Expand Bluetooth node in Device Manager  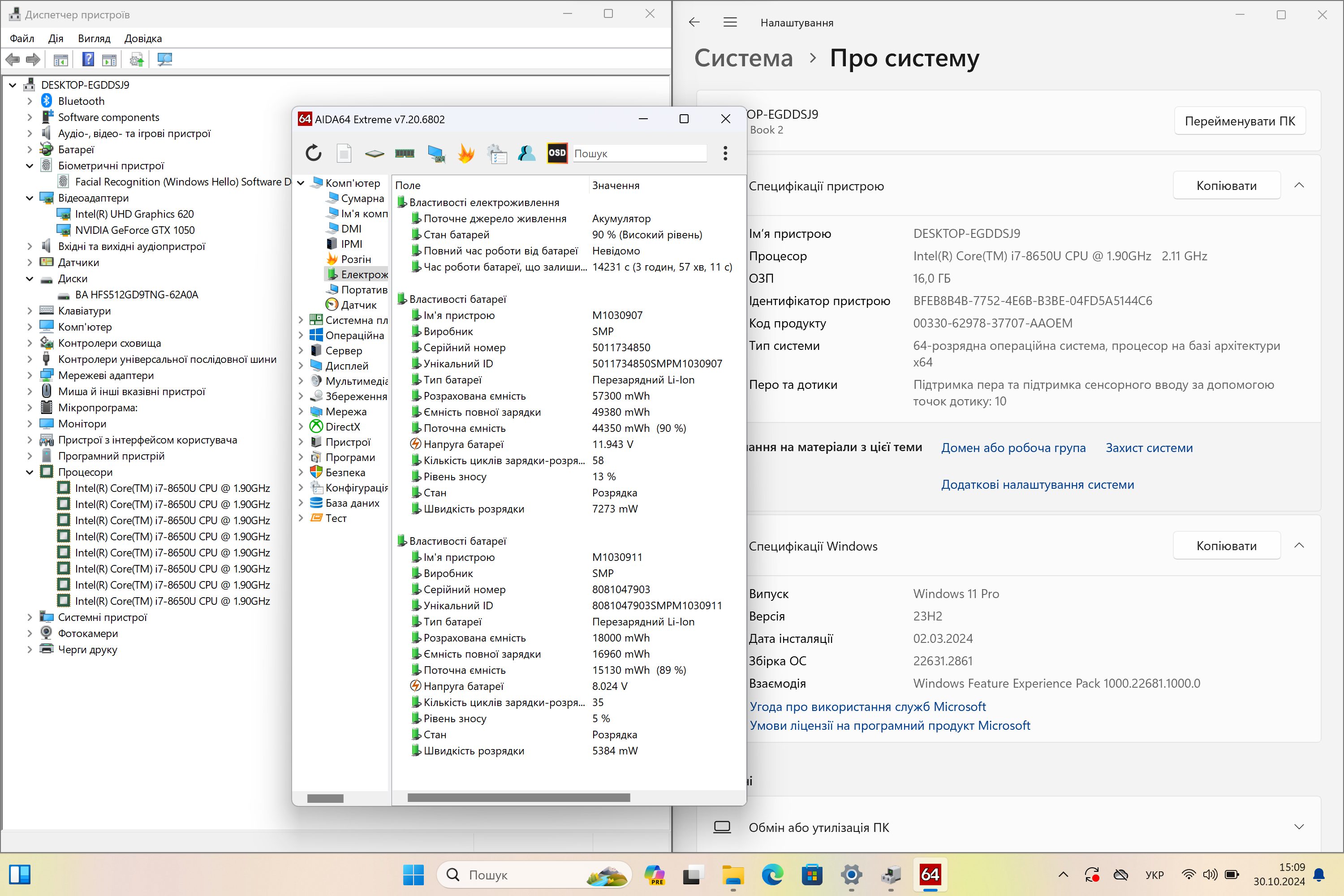coord(30,101)
